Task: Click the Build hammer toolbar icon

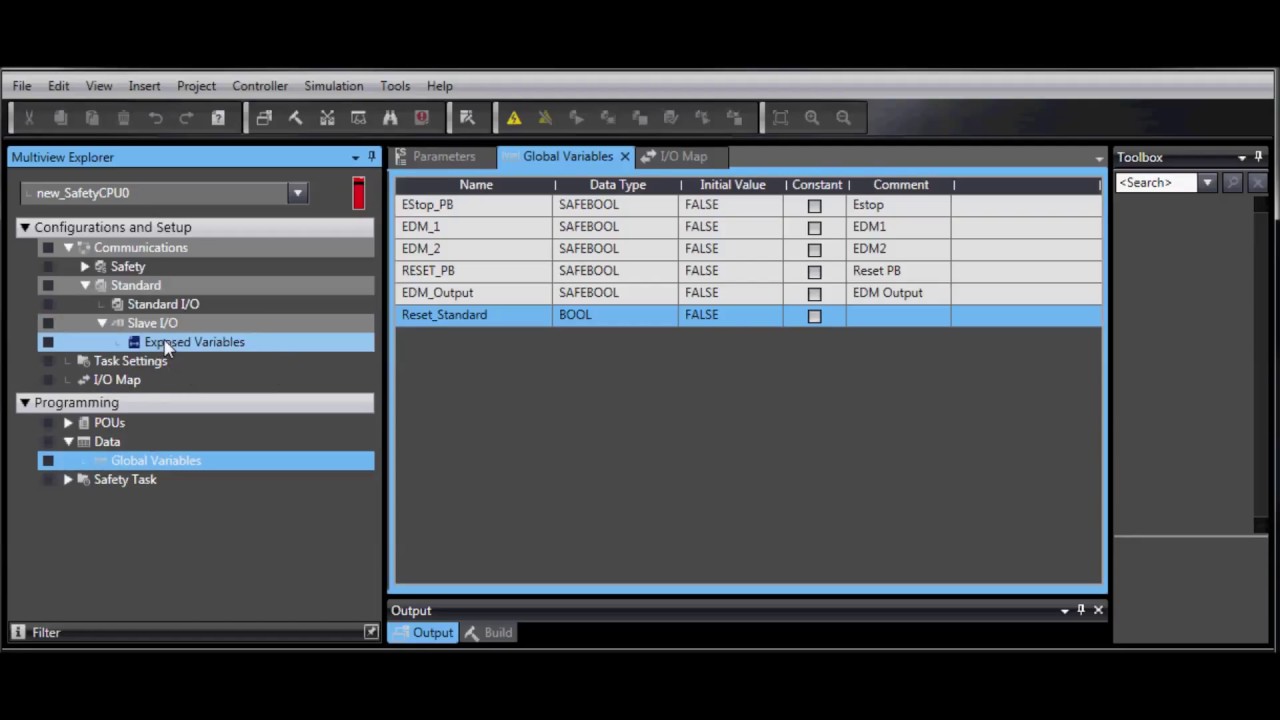Action: 295,118
